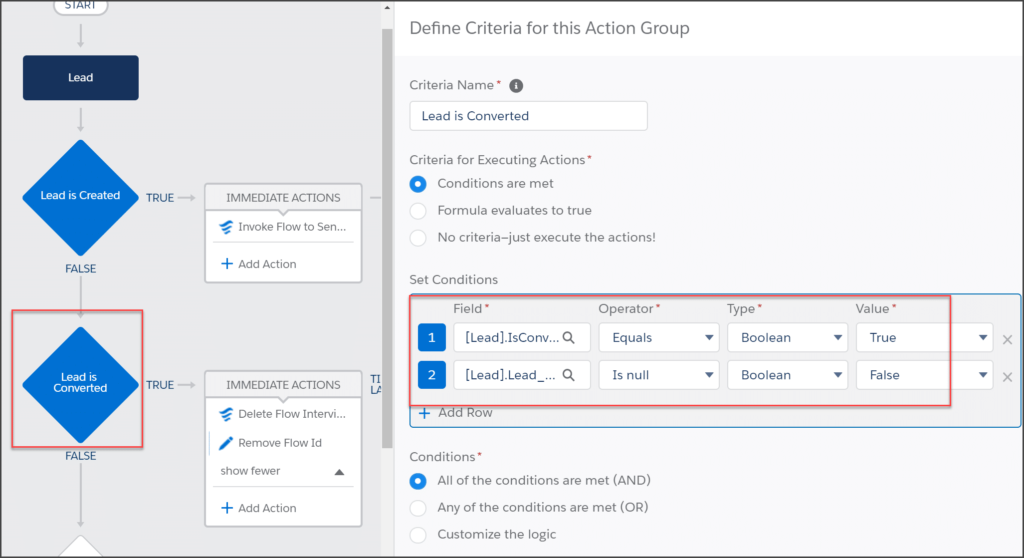The image size is (1024, 558).
Task: Select the Lead is Created criteria diamond
Action: (80, 197)
